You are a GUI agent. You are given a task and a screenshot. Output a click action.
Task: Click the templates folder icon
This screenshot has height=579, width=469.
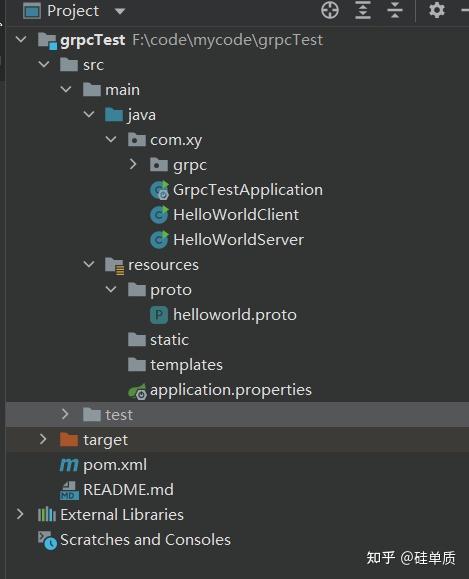point(137,364)
